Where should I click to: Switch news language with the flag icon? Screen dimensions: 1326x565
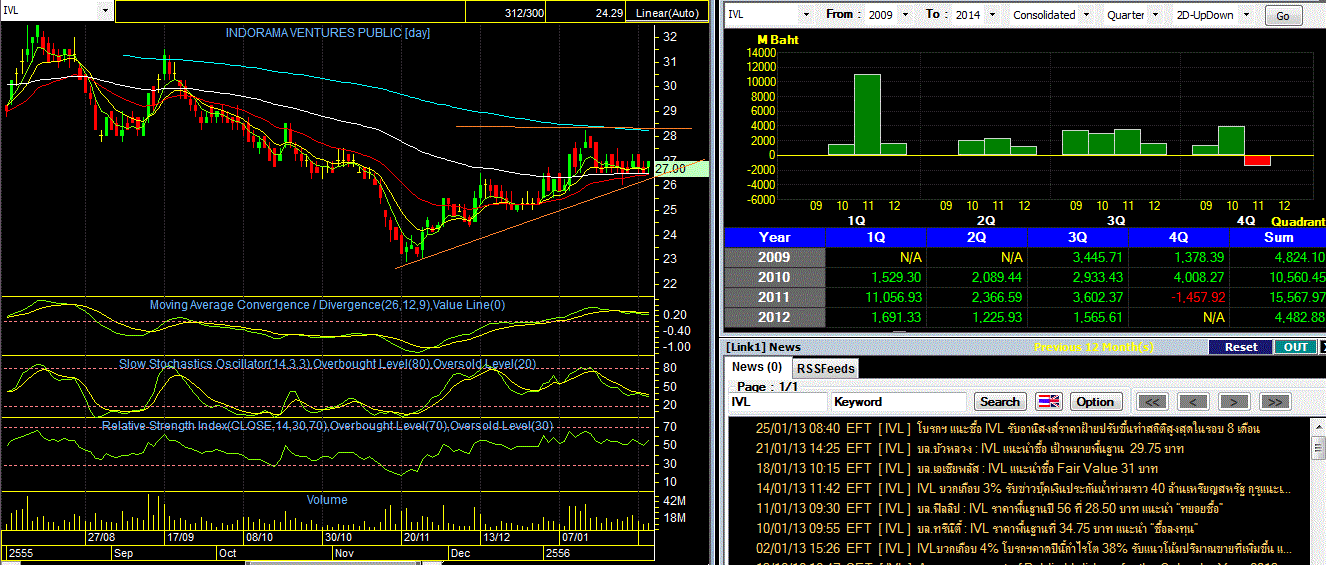pyautogui.click(x=1048, y=401)
